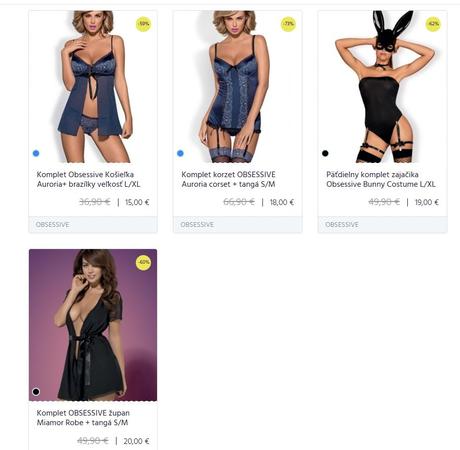Select blue color swatch on Košieľka Auroria card
The image size is (460, 450).
point(36,153)
